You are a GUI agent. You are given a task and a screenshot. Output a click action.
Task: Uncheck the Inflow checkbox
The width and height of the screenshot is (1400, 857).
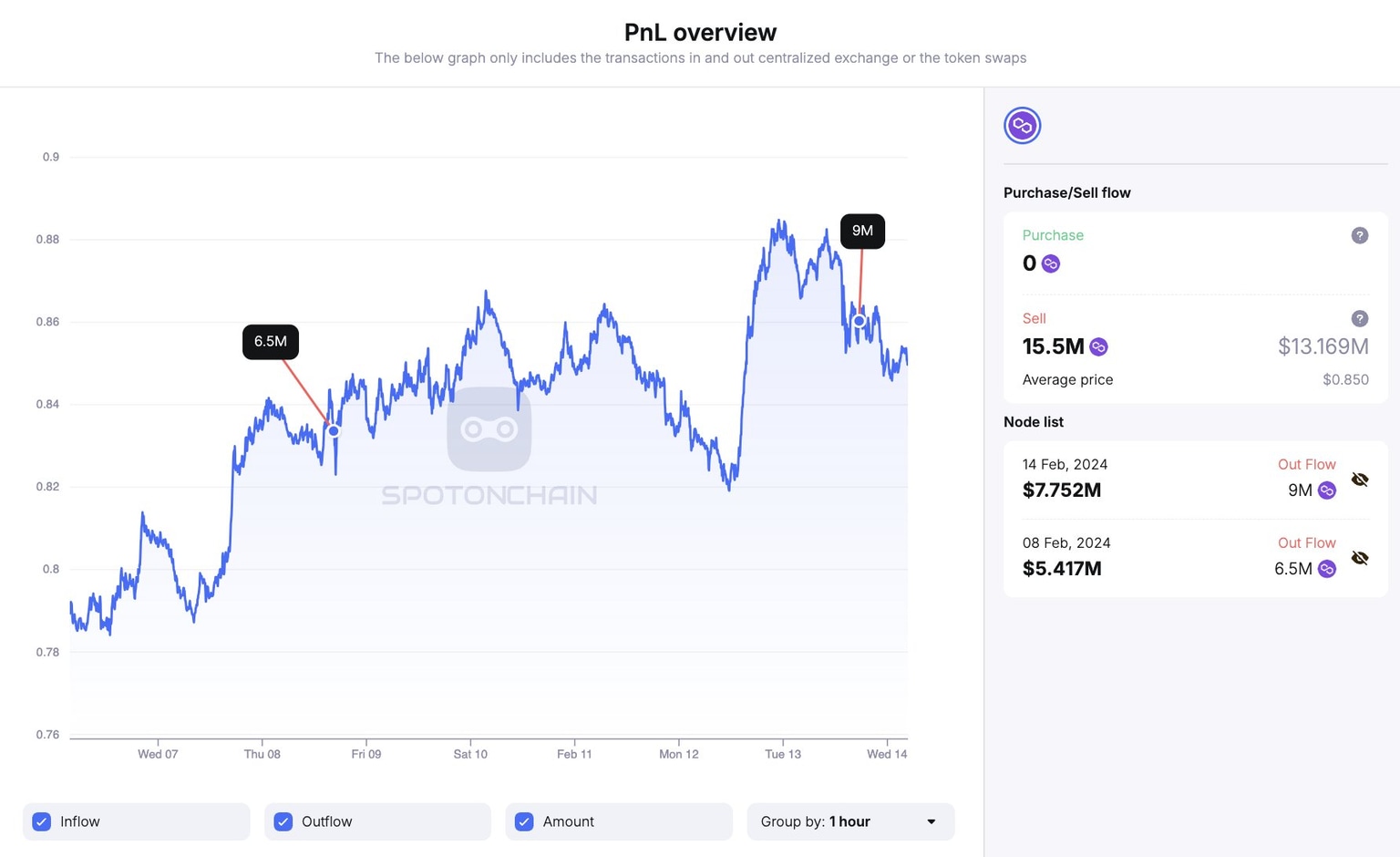pos(42,821)
